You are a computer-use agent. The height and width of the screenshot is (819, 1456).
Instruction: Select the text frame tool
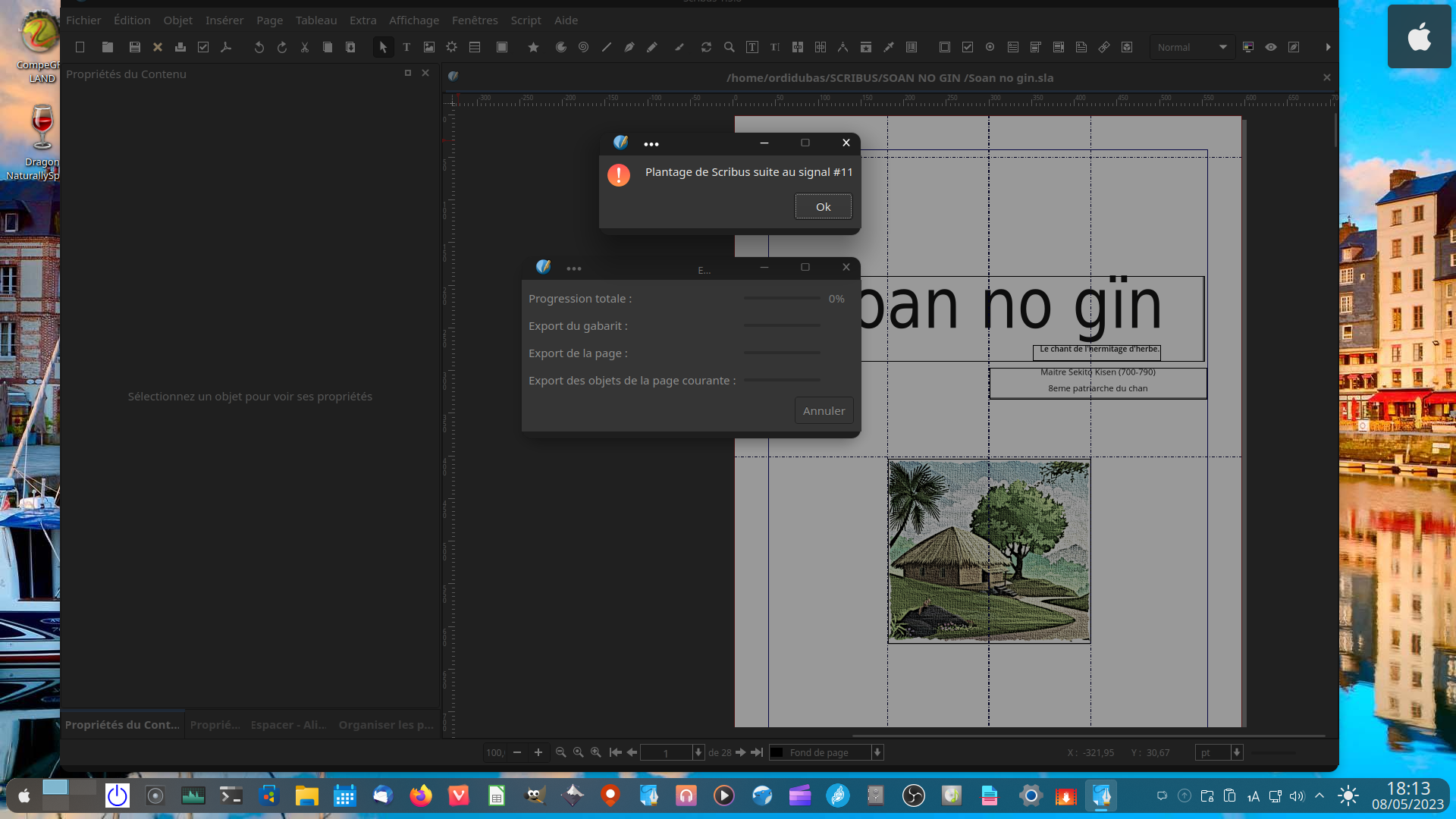click(x=406, y=47)
